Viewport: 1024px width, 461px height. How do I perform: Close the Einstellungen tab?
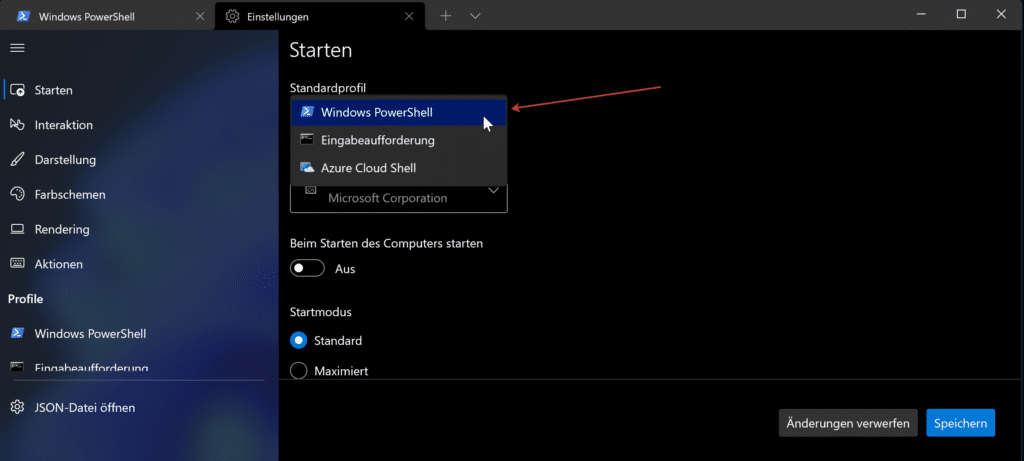pyautogui.click(x=408, y=17)
